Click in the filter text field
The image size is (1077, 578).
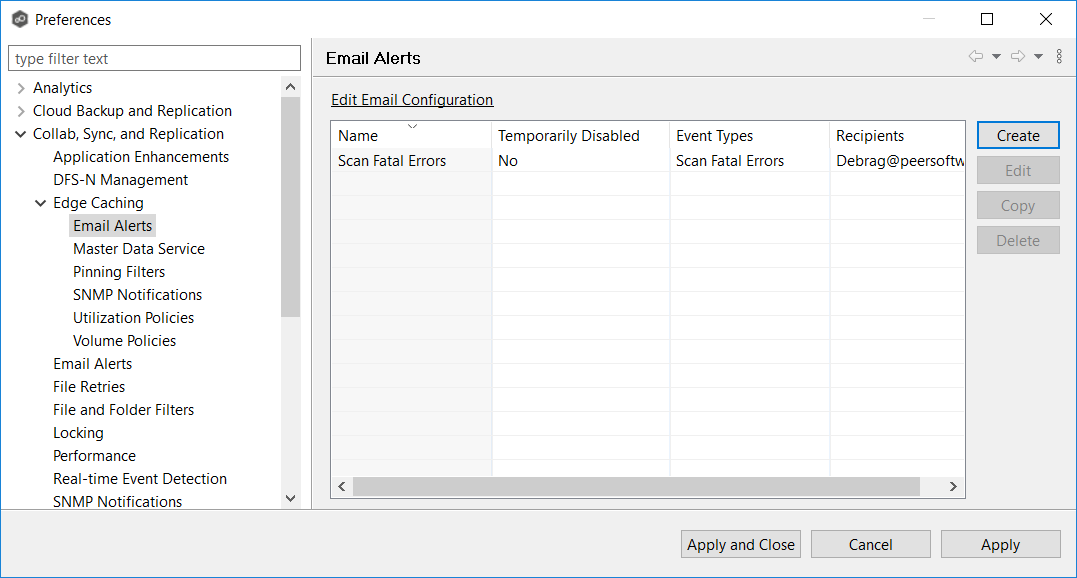[154, 59]
